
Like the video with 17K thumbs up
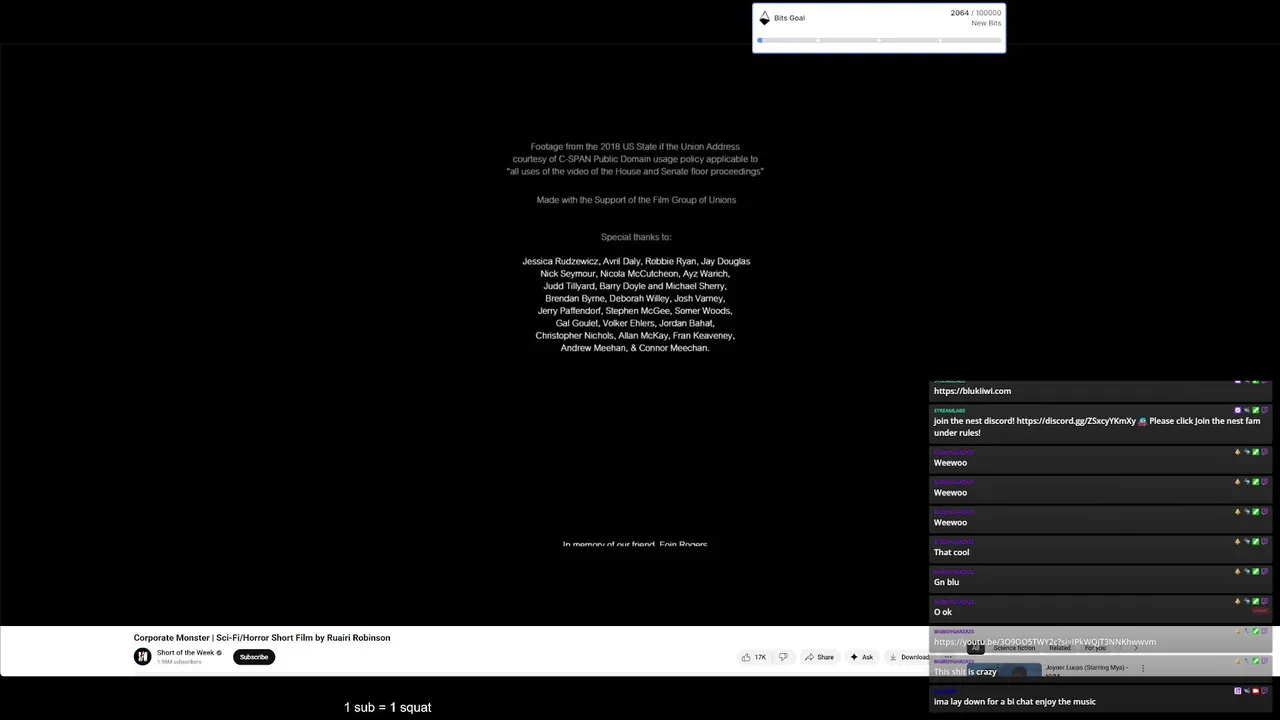tap(754, 657)
